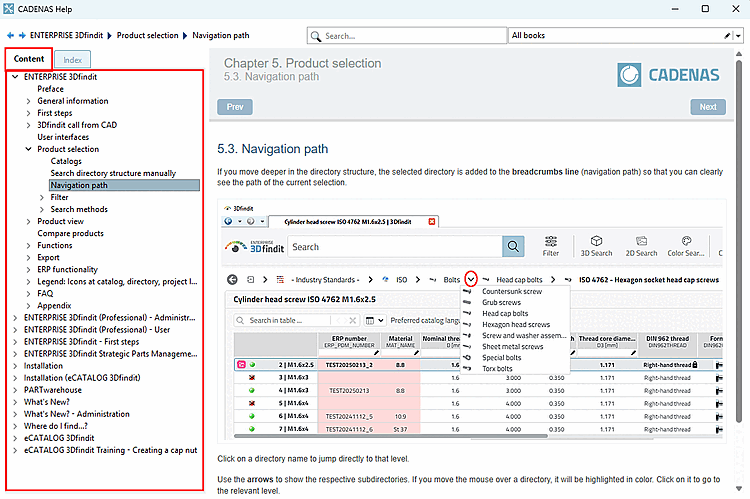Screen dimensions: 750x499
Task: Open the FAQ topic
Action: click(45, 294)
